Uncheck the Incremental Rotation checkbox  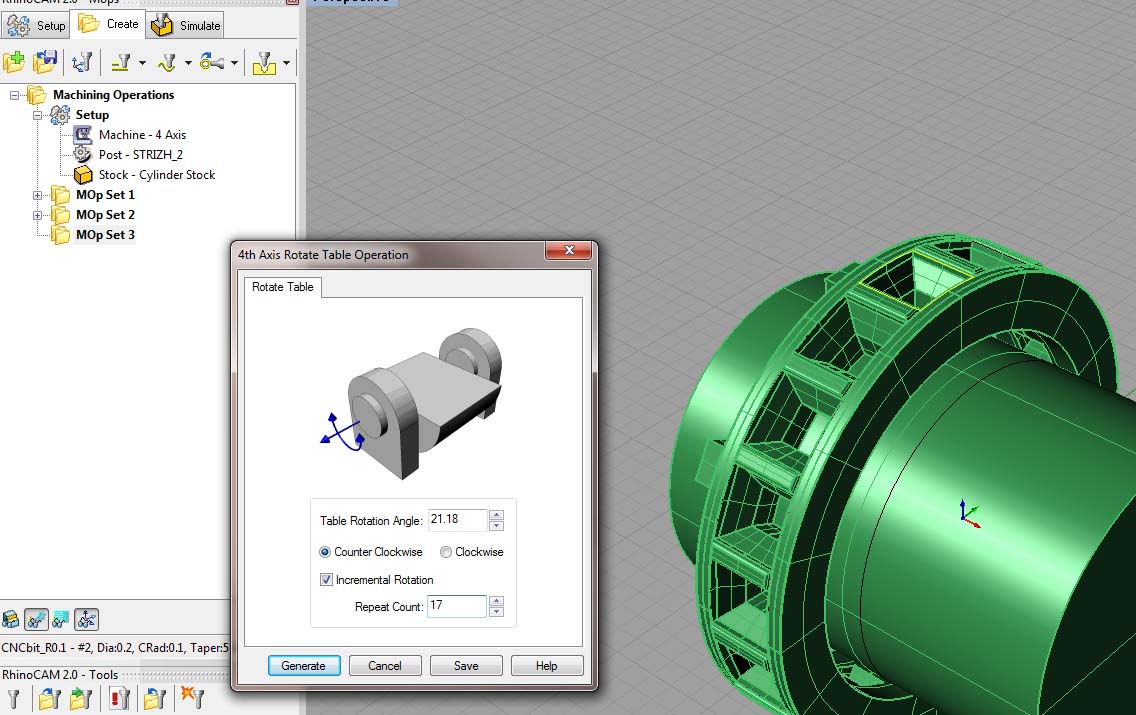pyautogui.click(x=326, y=580)
